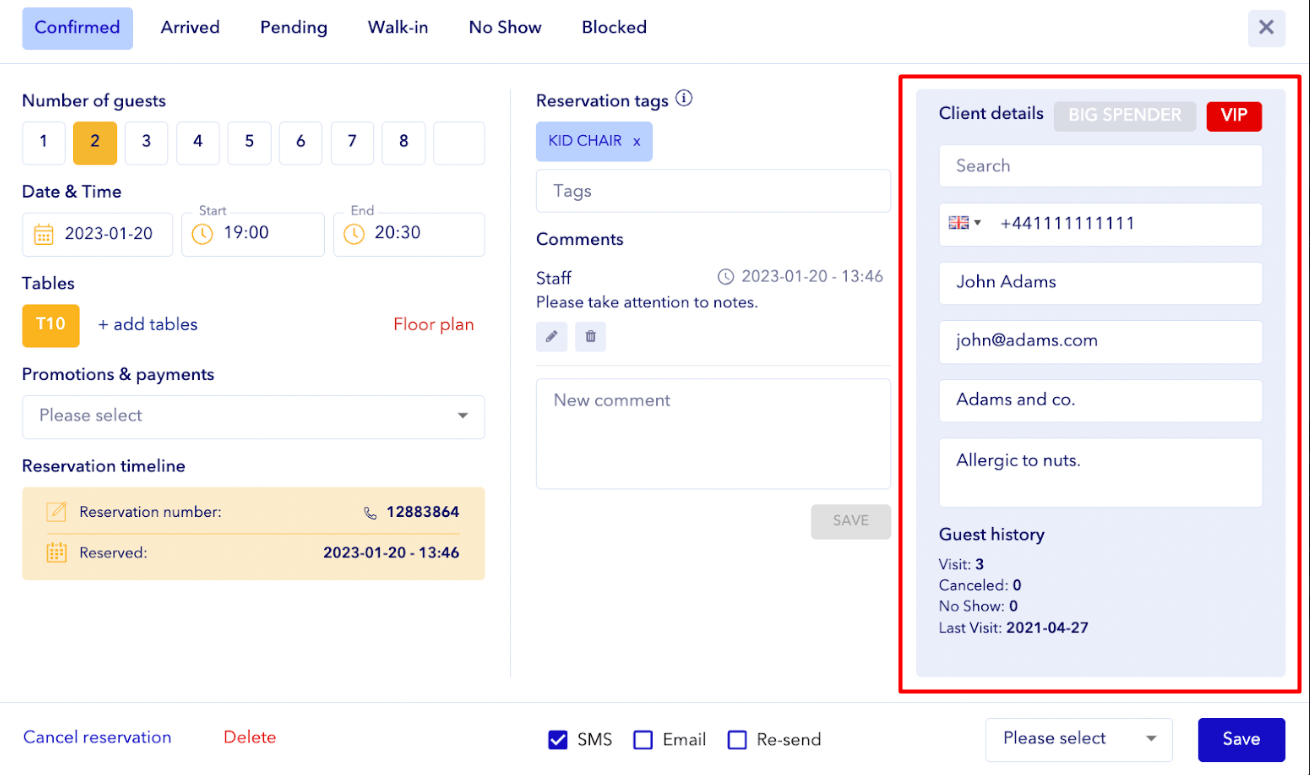
Task: Open the Please select dropdown near Save
Action: (1079, 739)
